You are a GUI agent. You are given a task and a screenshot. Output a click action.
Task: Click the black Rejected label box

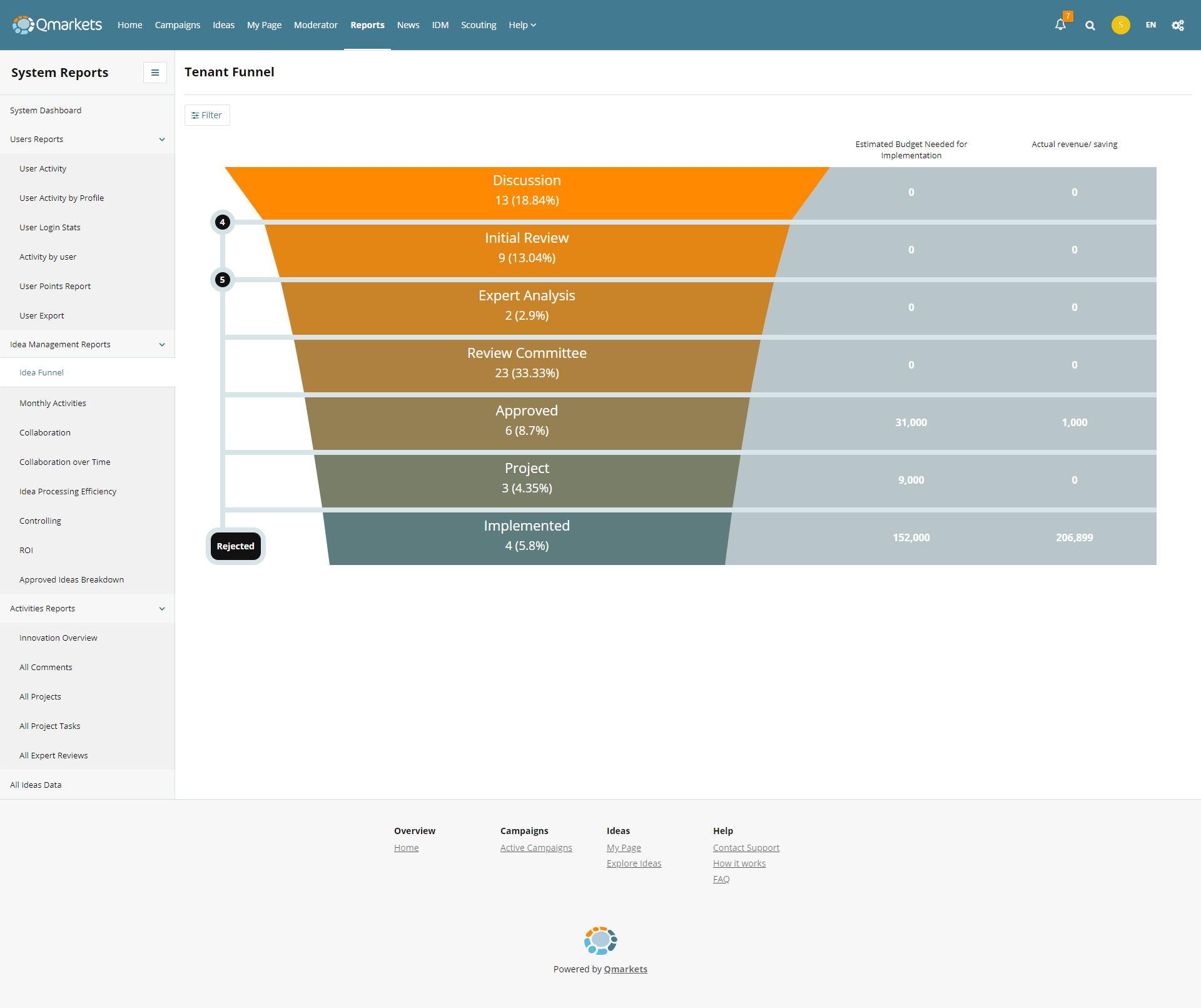[x=235, y=546]
